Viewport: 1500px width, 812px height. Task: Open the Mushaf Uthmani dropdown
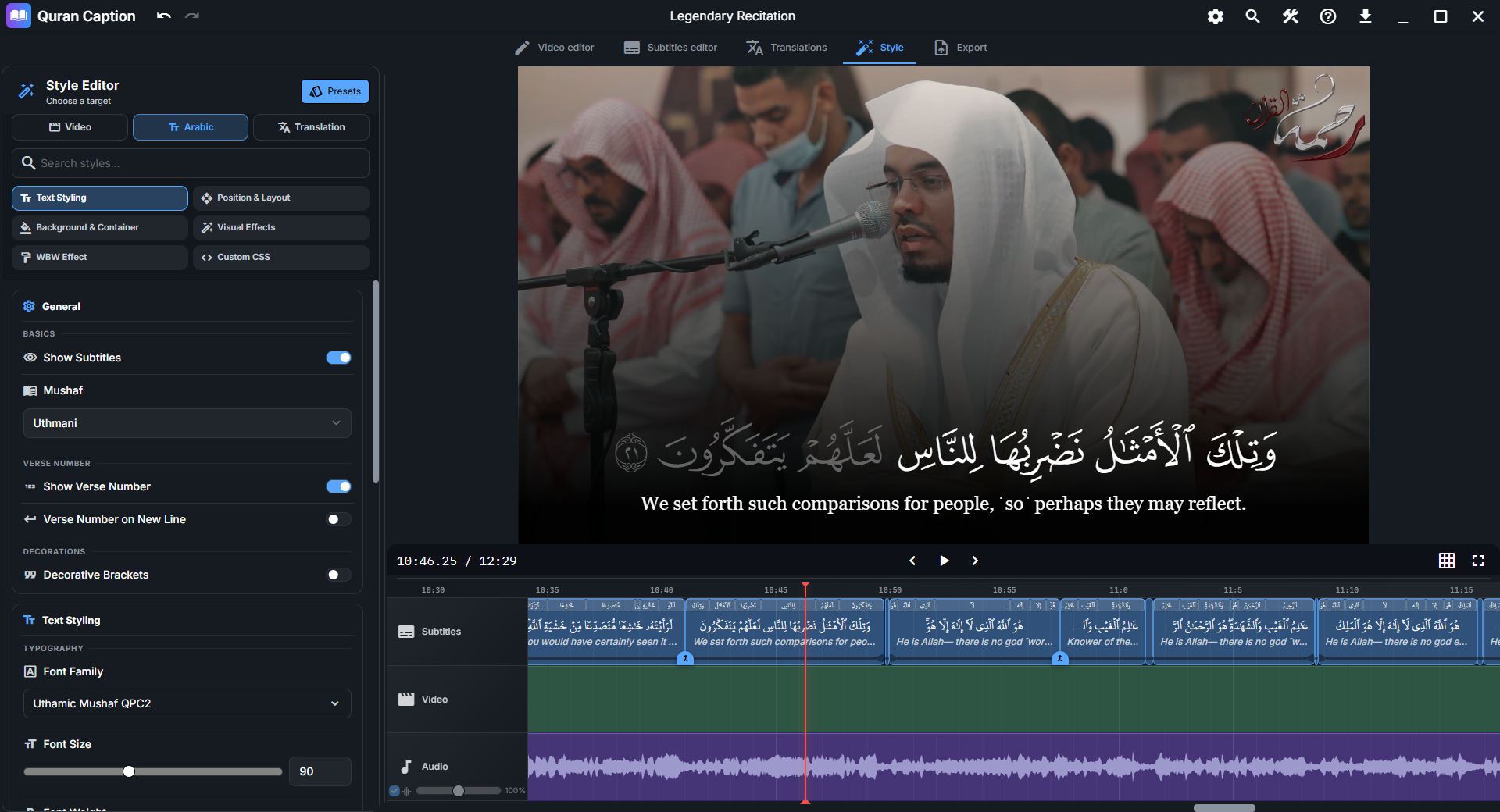pyautogui.click(x=187, y=423)
